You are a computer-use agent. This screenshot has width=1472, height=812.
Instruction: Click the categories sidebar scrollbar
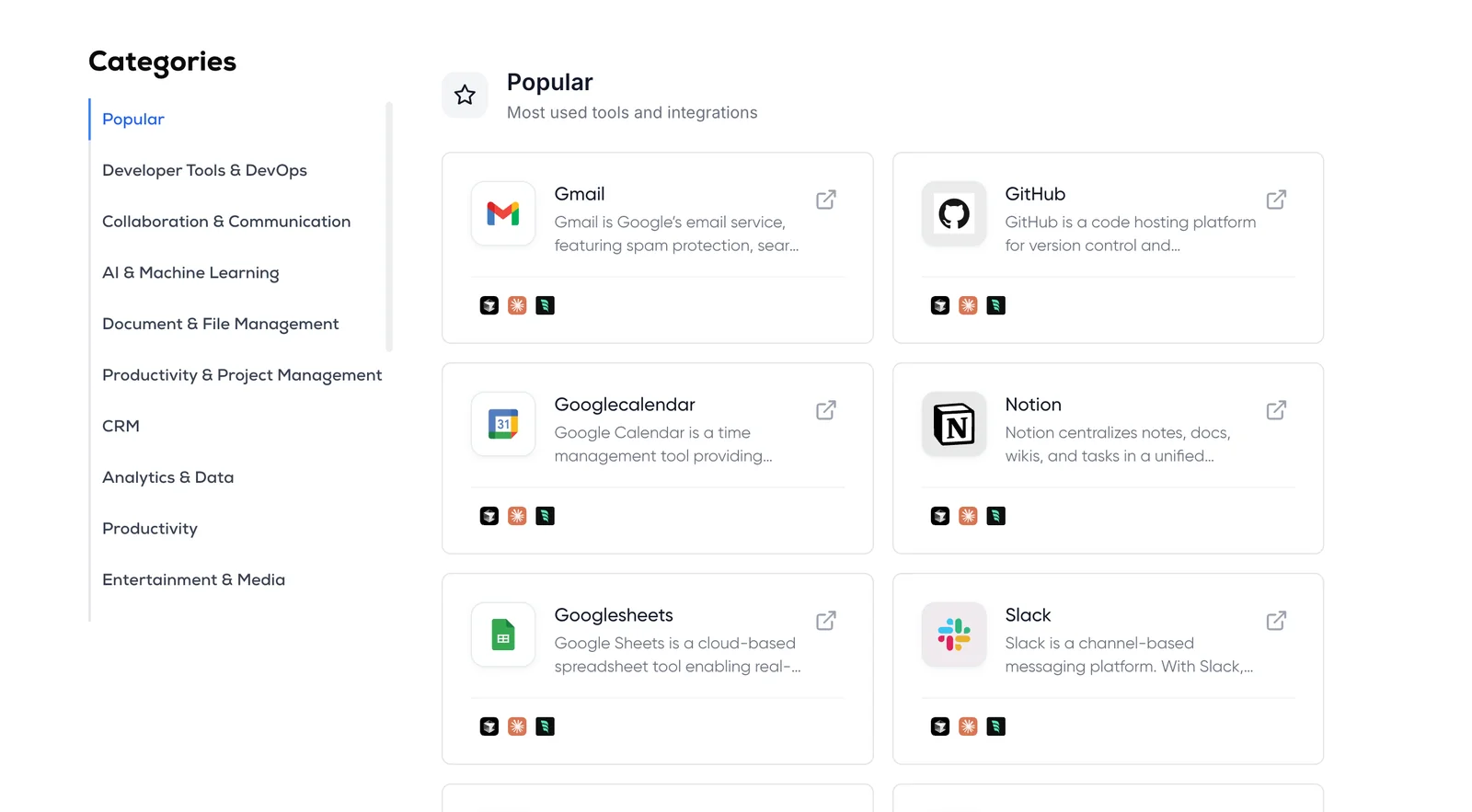tap(389, 225)
